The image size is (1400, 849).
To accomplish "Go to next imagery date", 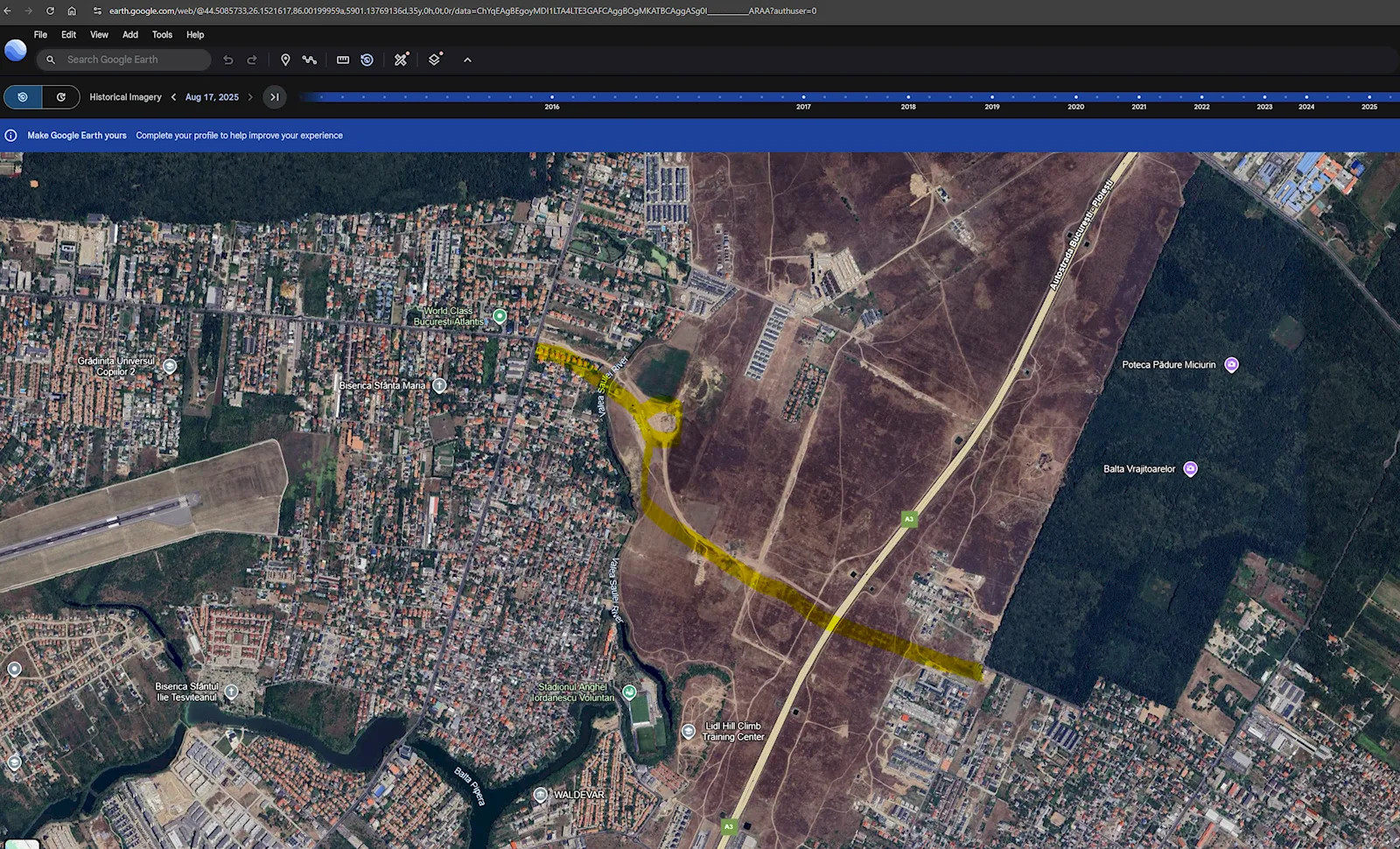I will pyautogui.click(x=250, y=97).
